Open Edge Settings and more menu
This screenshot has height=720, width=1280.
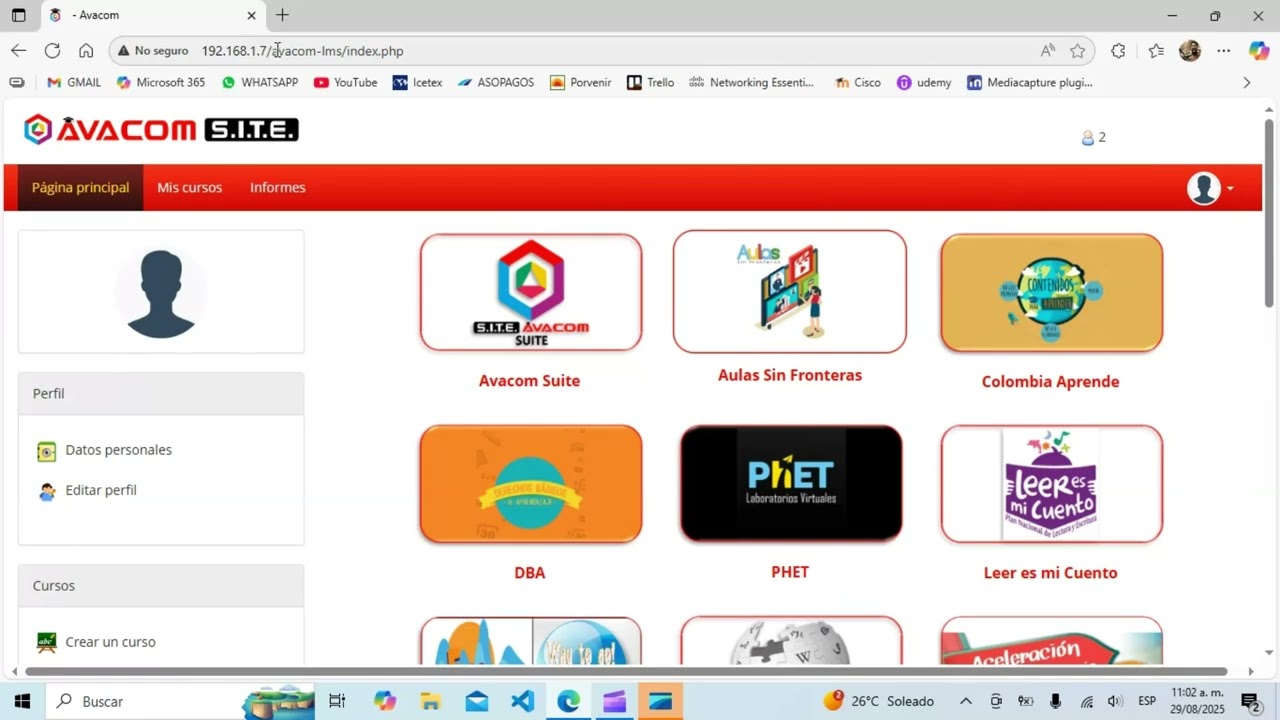(1223, 51)
